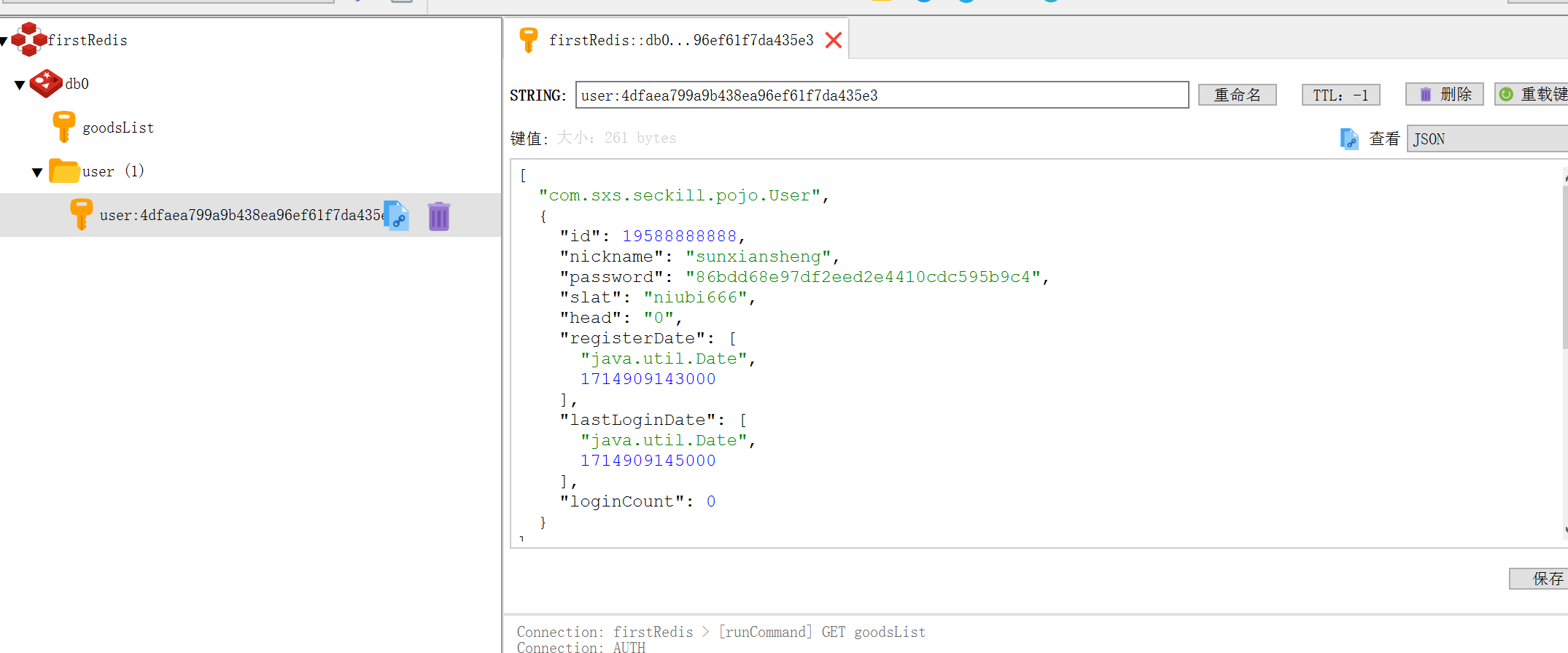The height and width of the screenshot is (653, 1568).
Task: Click the user folder icon
Action: coord(64,171)
